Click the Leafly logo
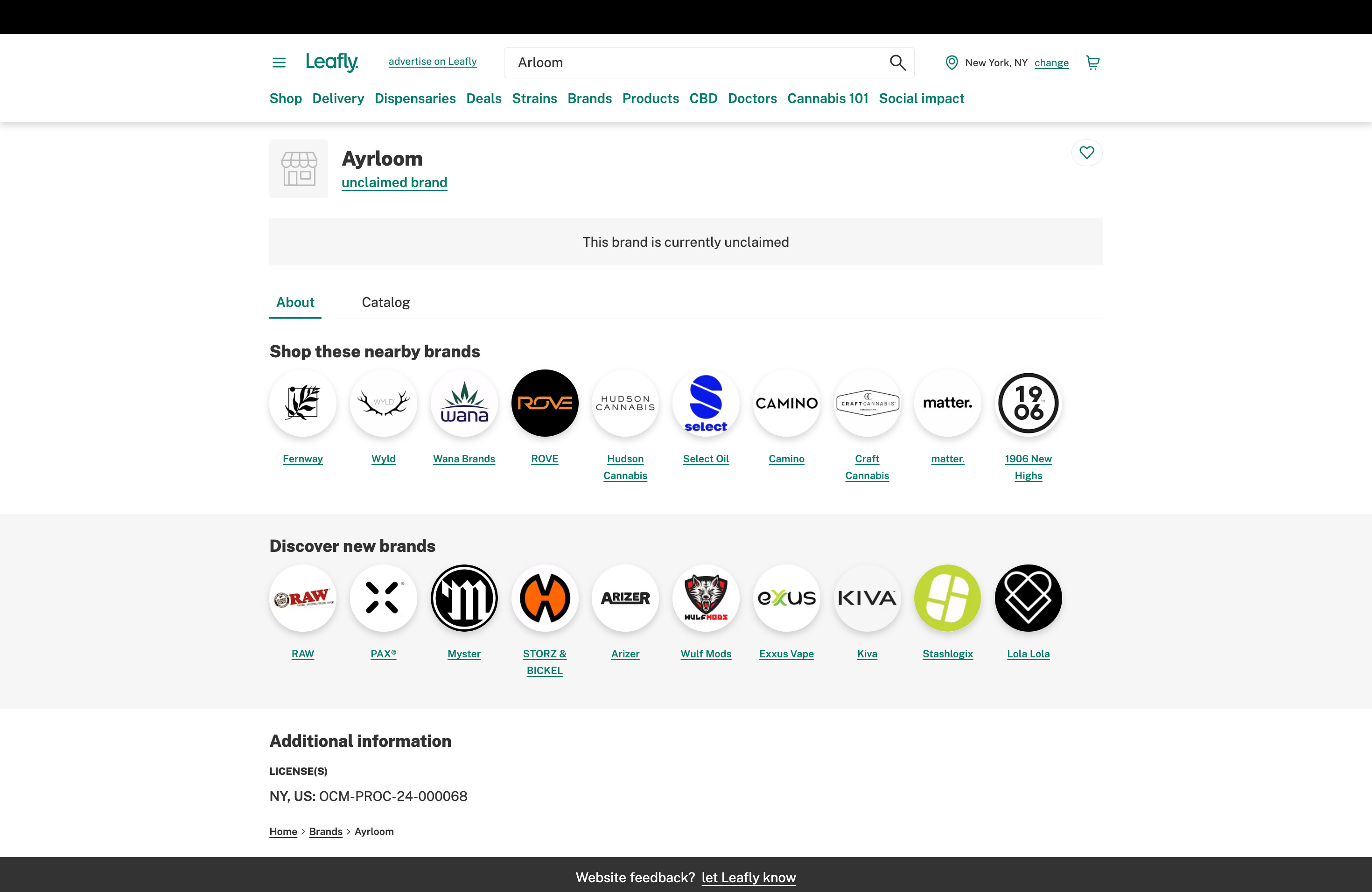Image resolution: width=1372 pixels, height=892 pixels. click(332, 62)
